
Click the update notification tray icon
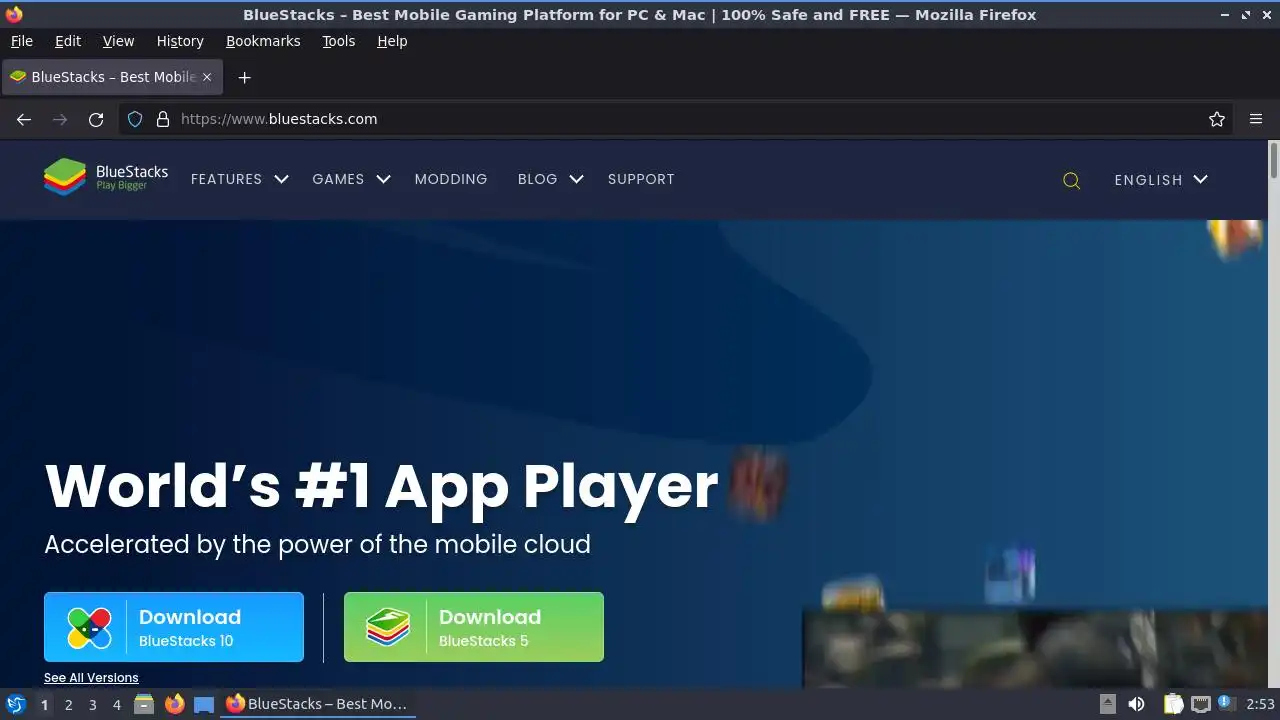point(1225,703)
